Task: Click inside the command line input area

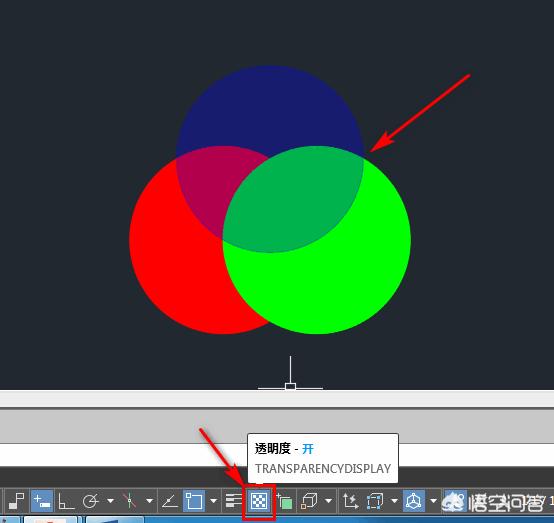Action: [x=124, y=455]
